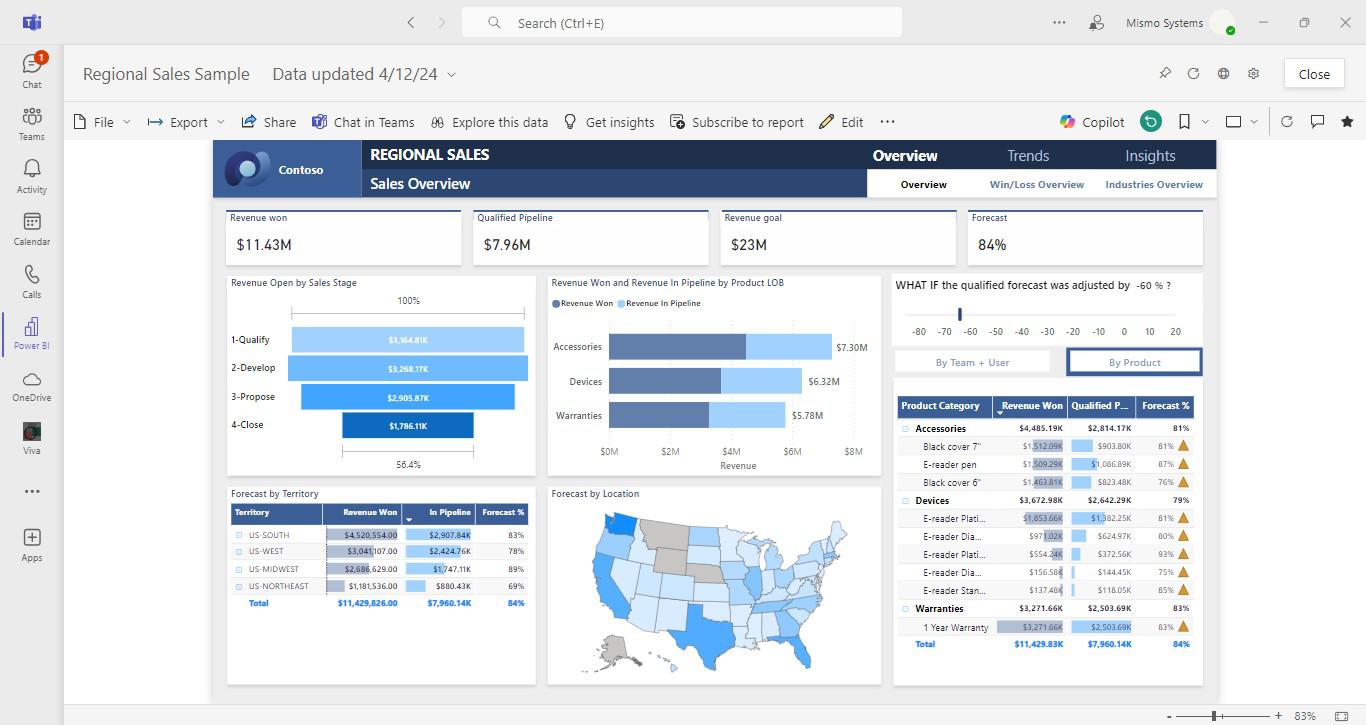Click the Subscribe to report button

(736, 122)
